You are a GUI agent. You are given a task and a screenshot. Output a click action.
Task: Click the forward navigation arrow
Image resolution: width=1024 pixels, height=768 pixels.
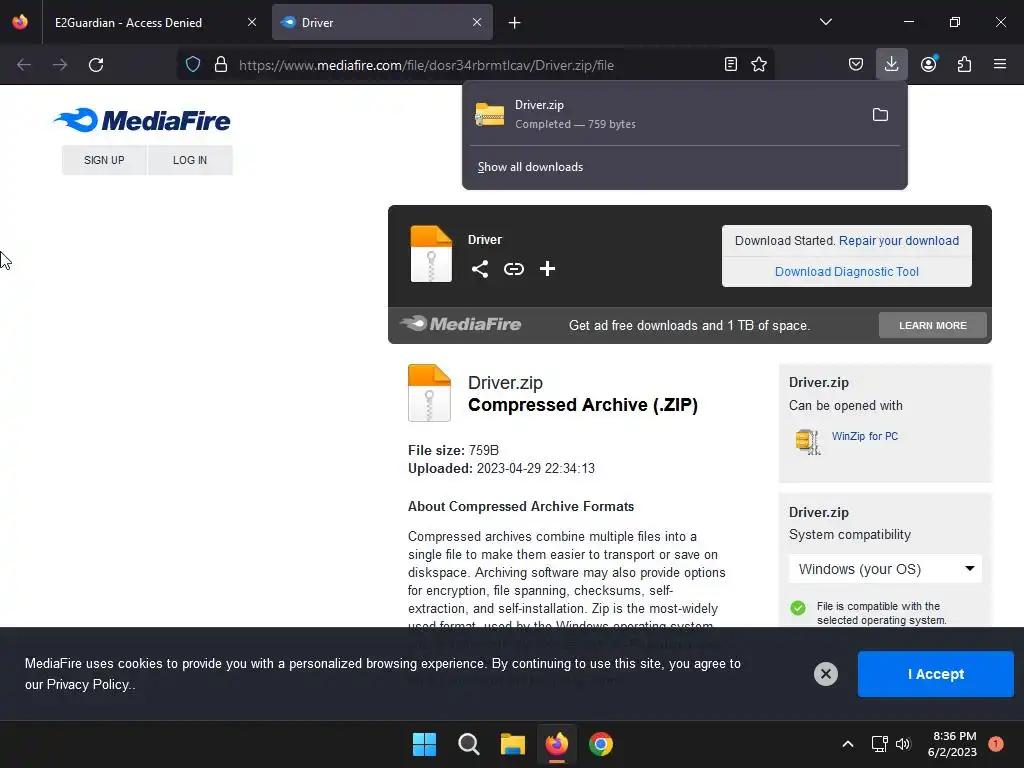tap(60, 65)
